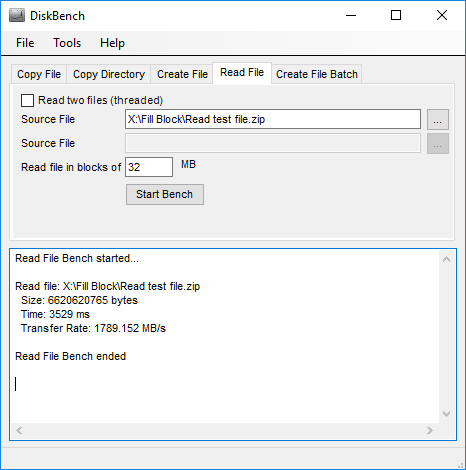Browse for first Source File with ellipsis button
466x470 pixels.
(438, 119)
